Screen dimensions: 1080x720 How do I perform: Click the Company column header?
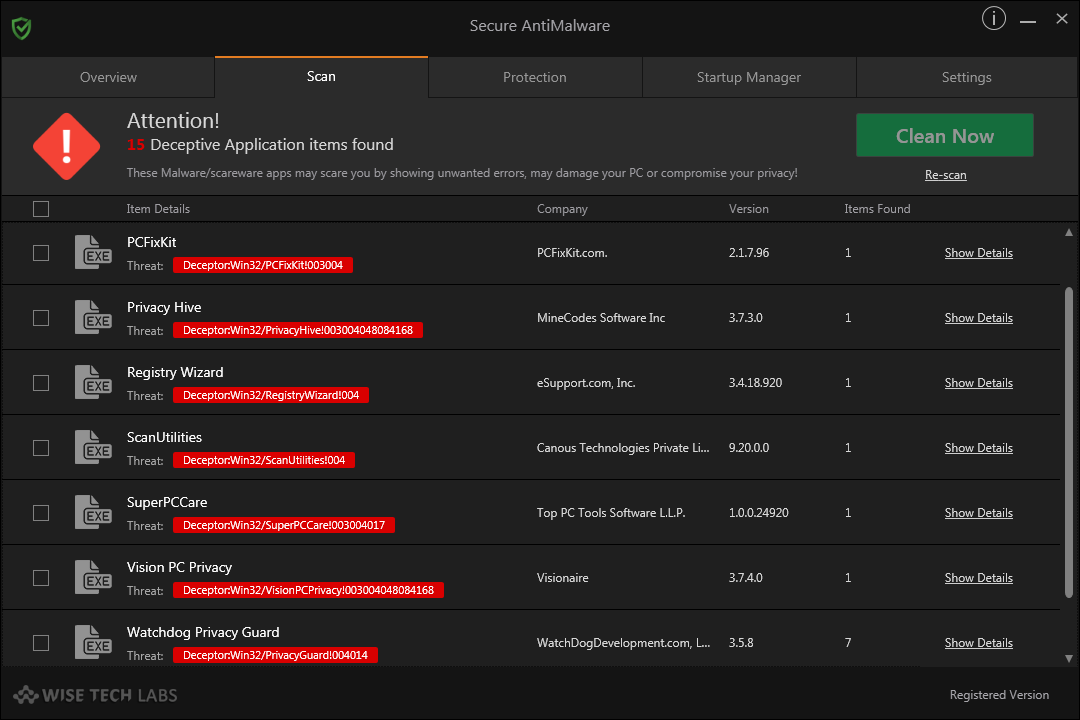pos(562,209)
